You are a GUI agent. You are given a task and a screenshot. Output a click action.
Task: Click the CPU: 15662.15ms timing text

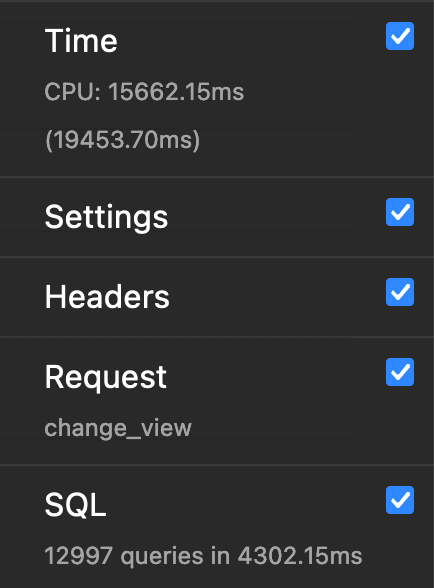(144, 92)
